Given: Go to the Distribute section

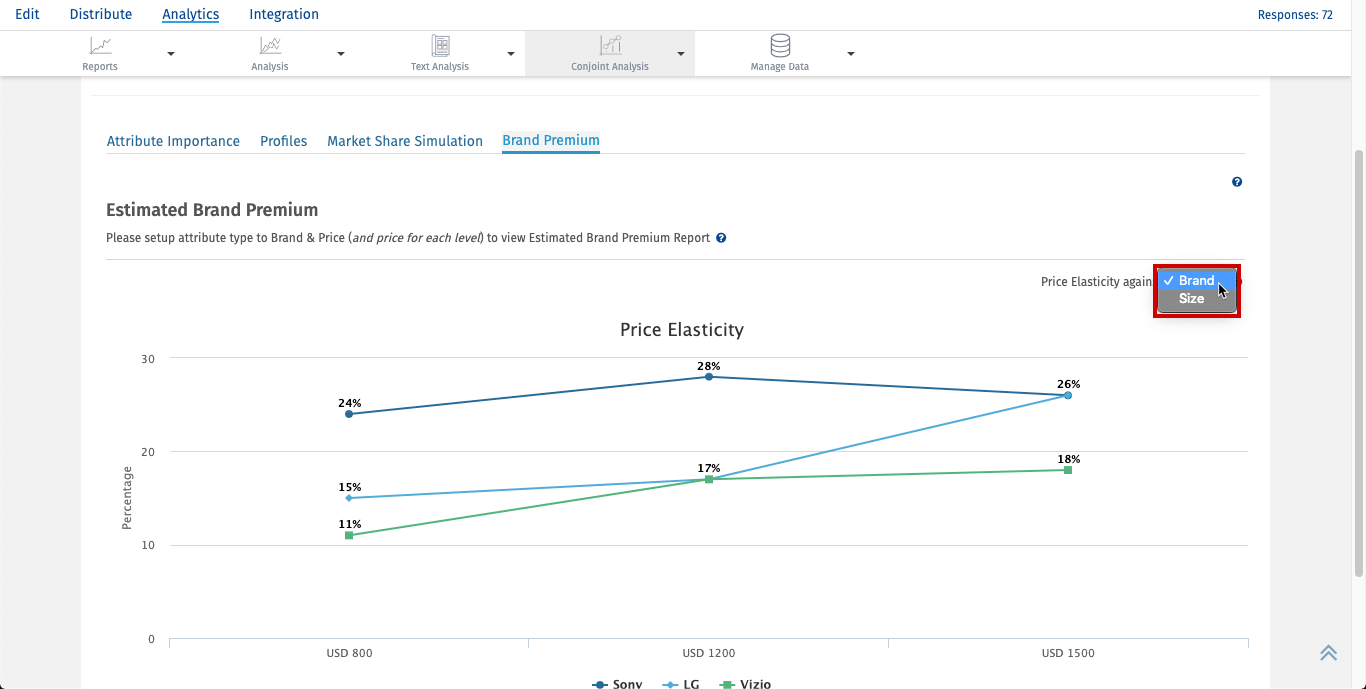Looking at the screenshot, I should pyautogui.click(x=101, y=14).
